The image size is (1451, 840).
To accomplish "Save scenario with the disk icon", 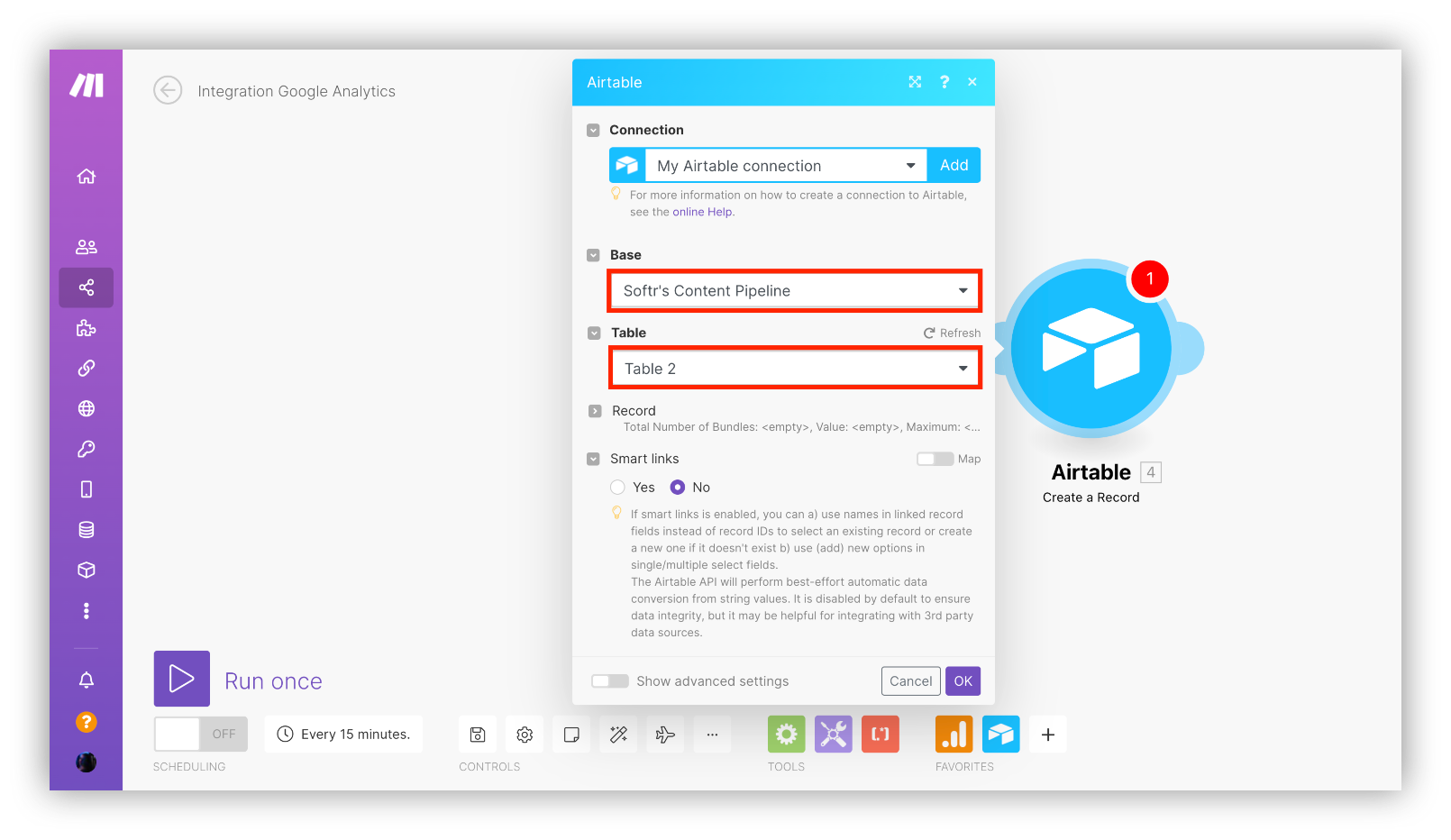I will (478, 735).
